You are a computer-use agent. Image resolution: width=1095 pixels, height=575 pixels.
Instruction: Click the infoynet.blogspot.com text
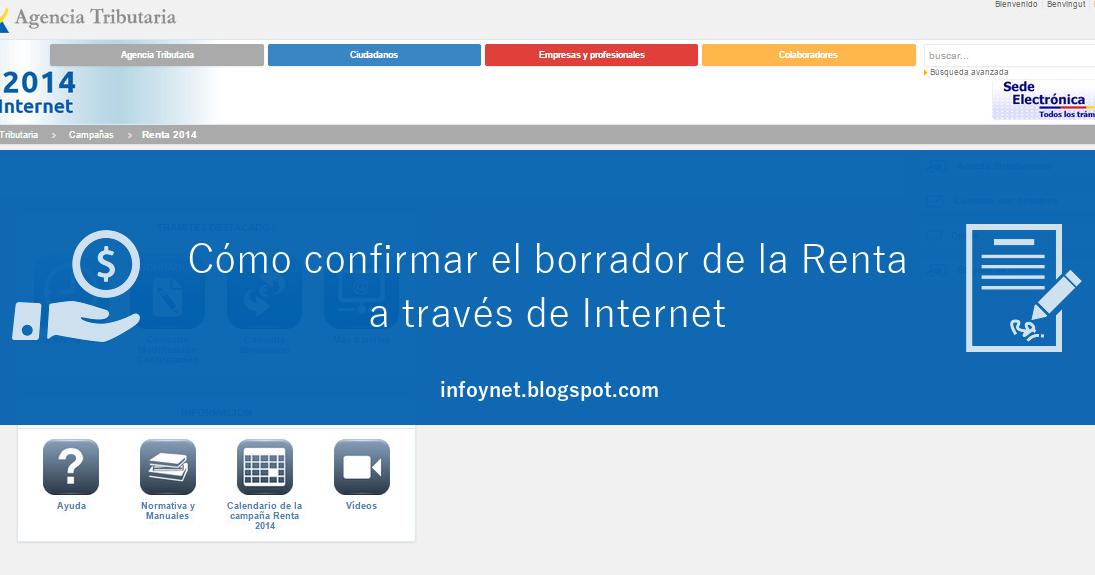[x=550, y=390]
